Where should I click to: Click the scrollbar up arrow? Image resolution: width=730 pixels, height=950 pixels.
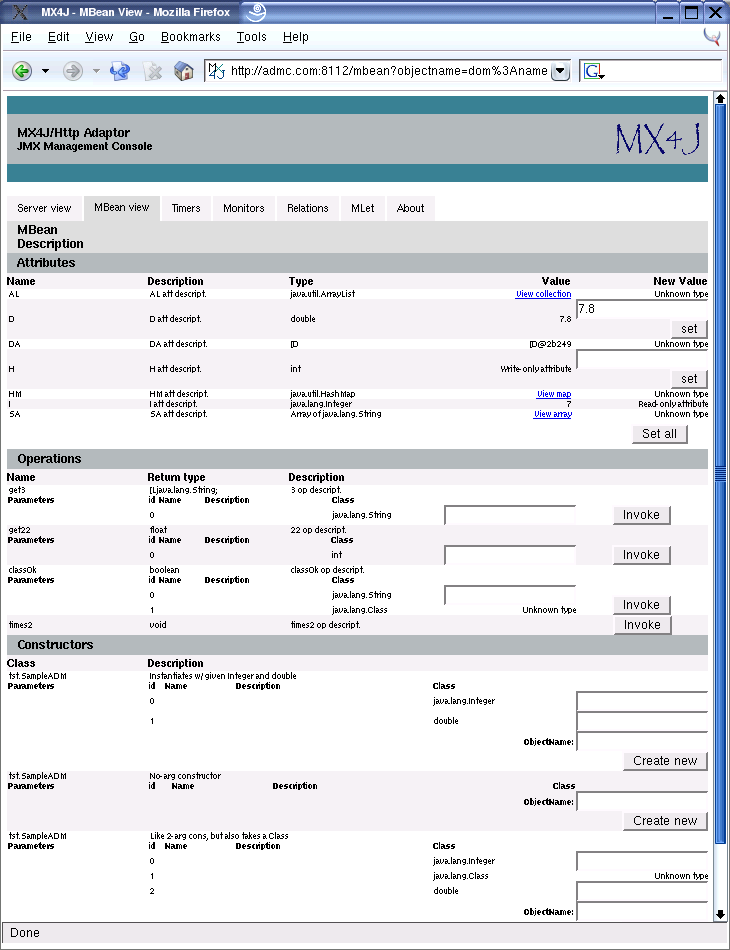pos(720,98)
